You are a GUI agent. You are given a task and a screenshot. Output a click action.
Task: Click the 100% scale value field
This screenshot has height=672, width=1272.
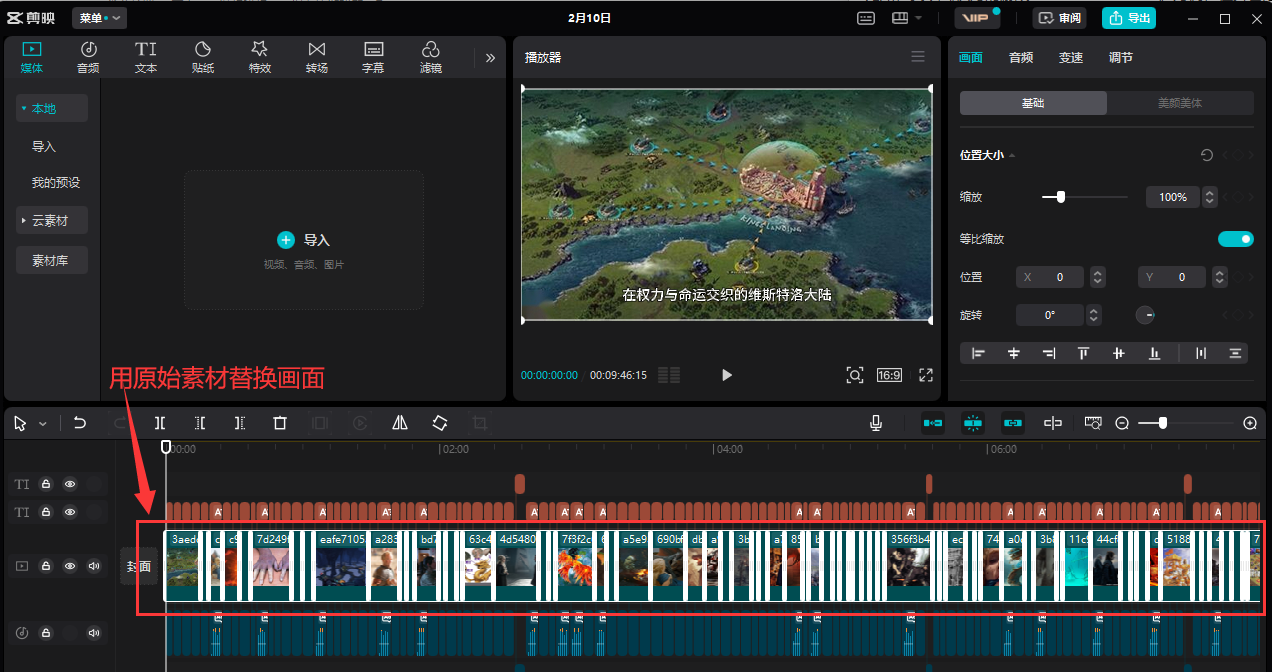pos(1173,197)
